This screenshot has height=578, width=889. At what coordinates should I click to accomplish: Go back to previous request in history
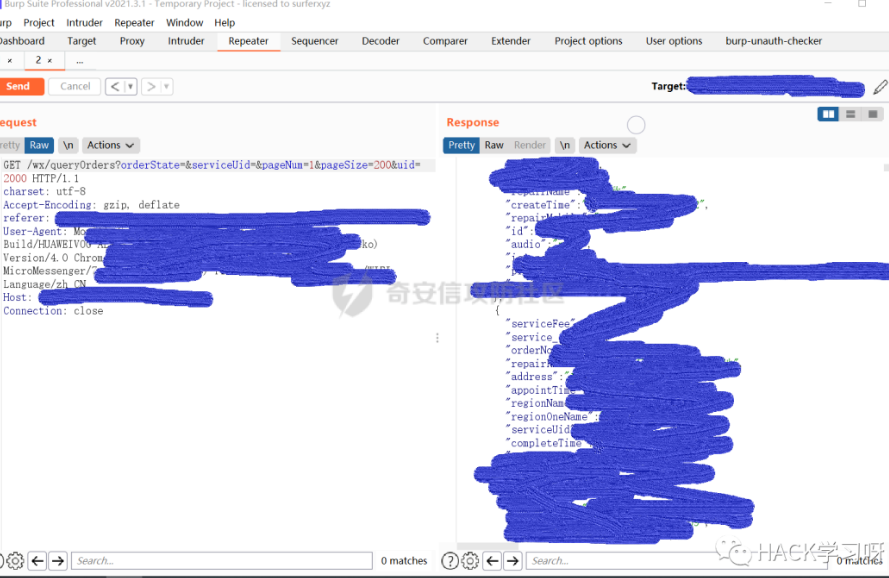pyautogui.click(x=115, y=86)
